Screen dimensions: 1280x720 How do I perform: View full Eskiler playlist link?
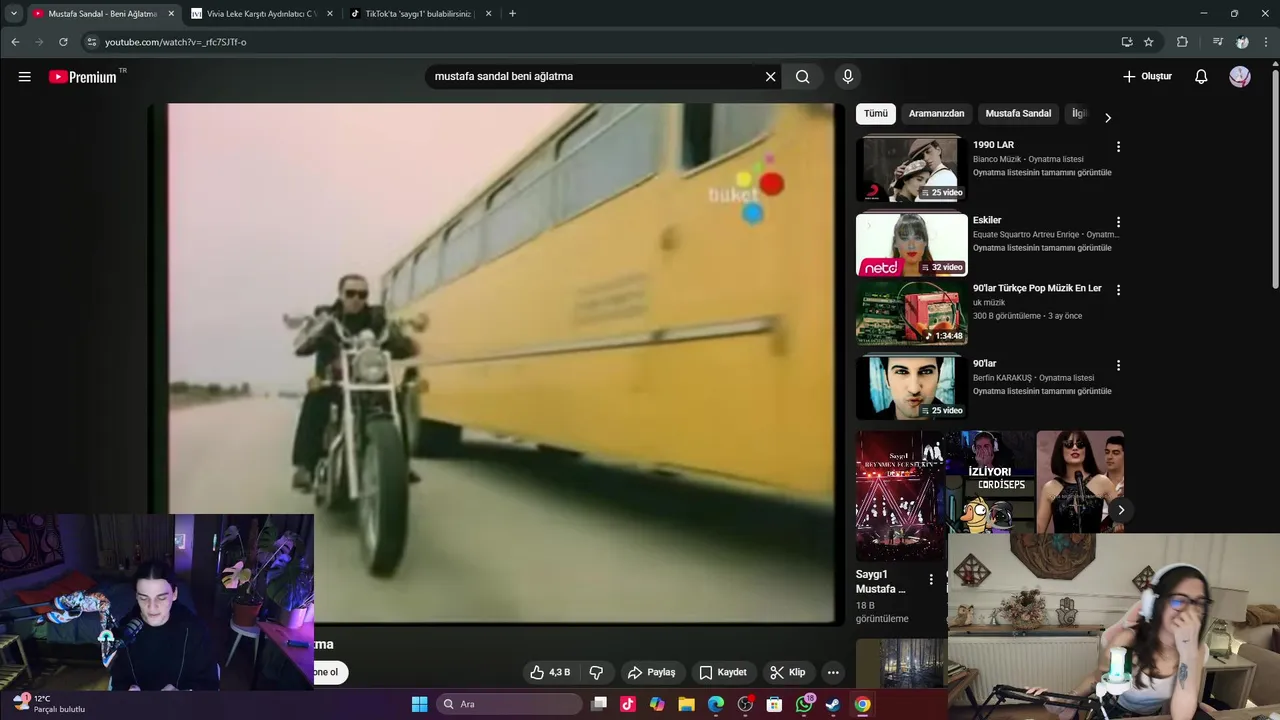[1042, 248]
